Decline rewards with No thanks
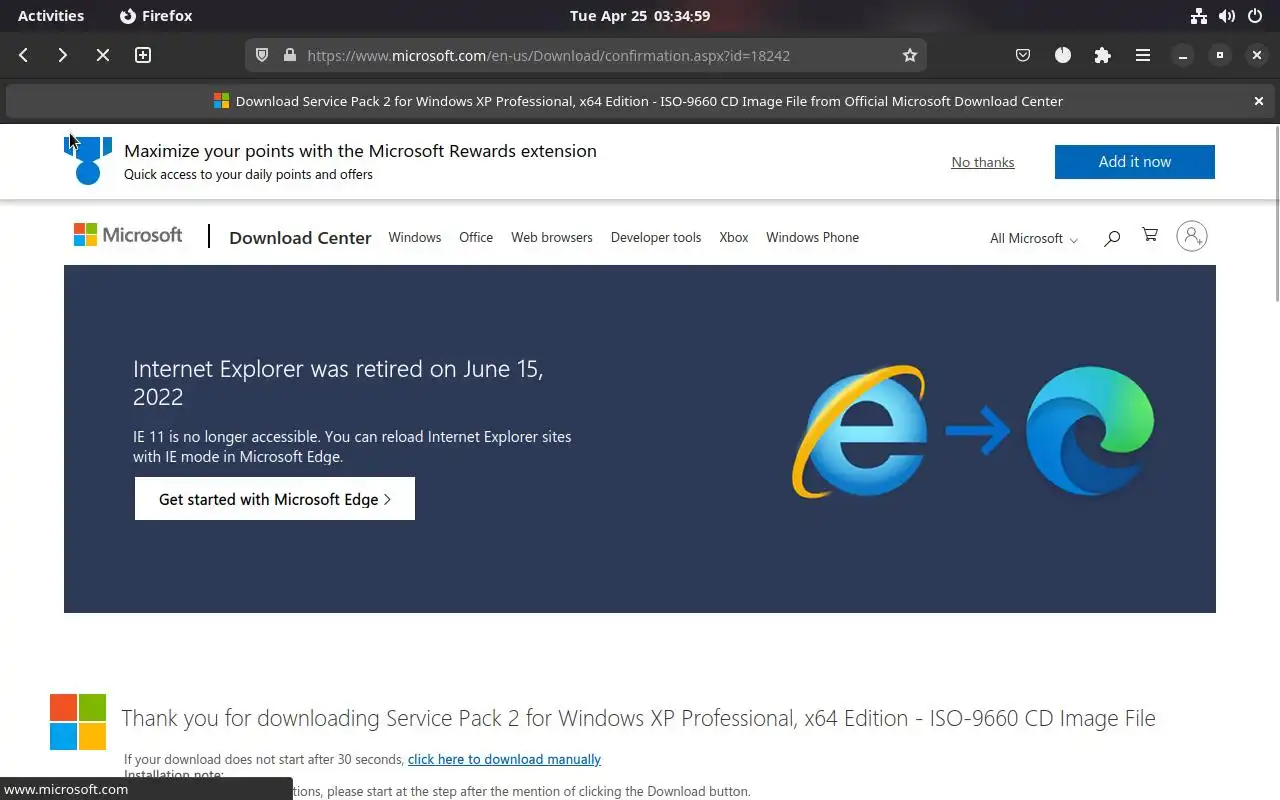1280x800 pixels. click(983, 162)
